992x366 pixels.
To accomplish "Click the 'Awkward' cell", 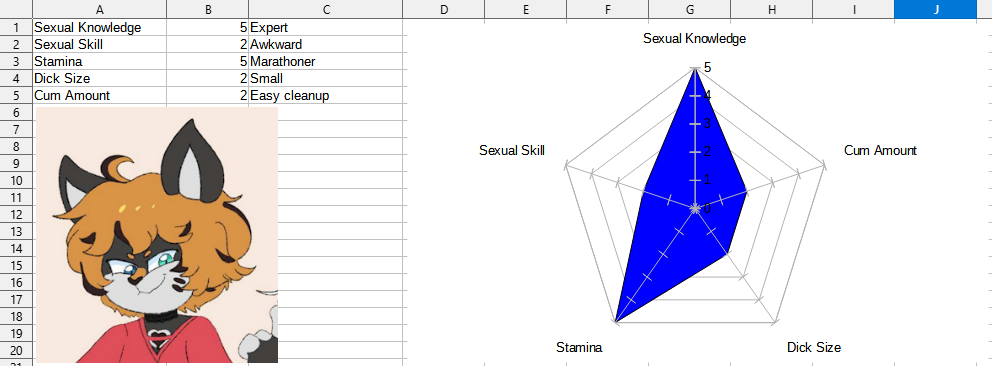I will point(326,45).
